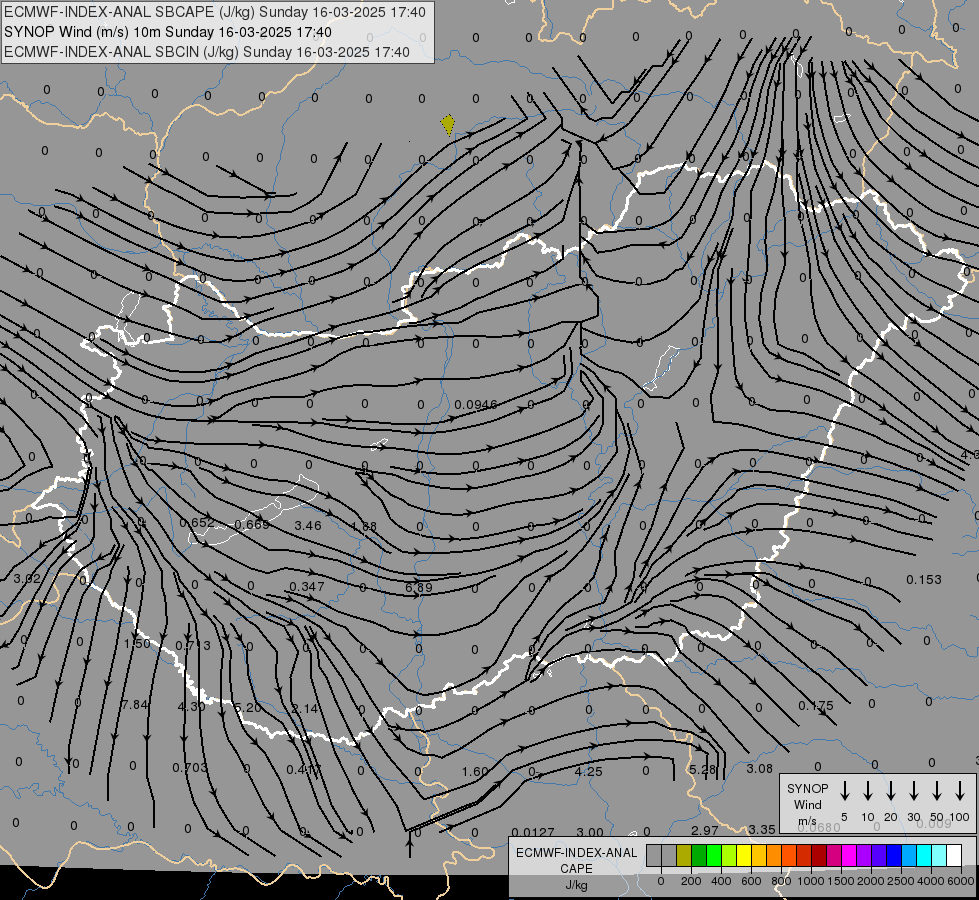Viewport: 979px width, 900px height.
Task: Click the 0.175 CAPE value
Action: pos(816,706)
